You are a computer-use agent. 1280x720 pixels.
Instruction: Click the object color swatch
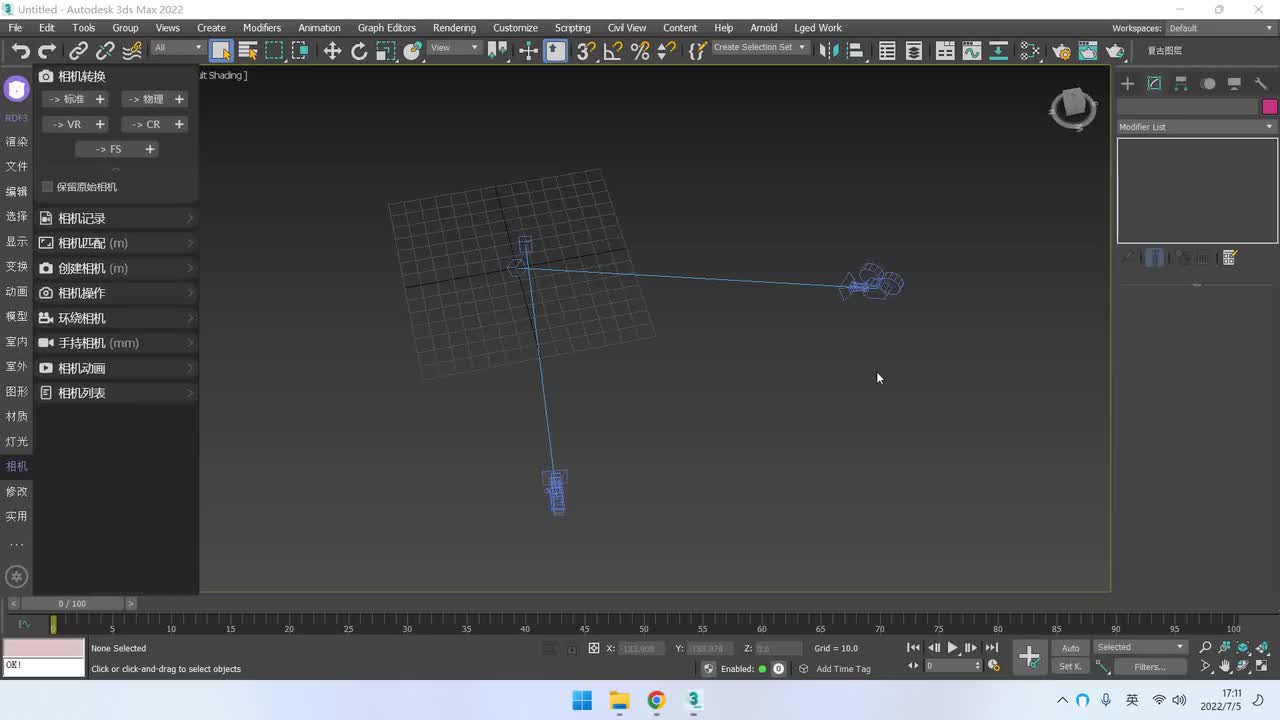(x=1269, y=107)
